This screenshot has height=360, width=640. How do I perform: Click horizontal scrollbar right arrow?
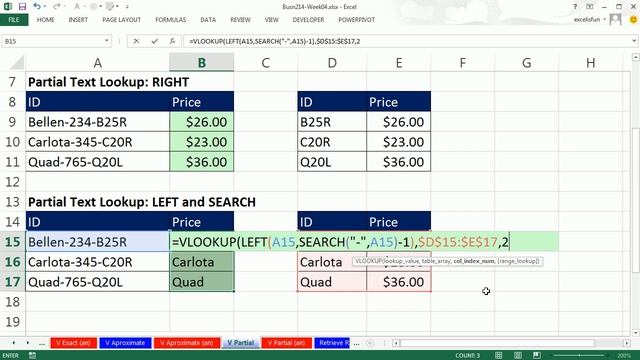627,343
